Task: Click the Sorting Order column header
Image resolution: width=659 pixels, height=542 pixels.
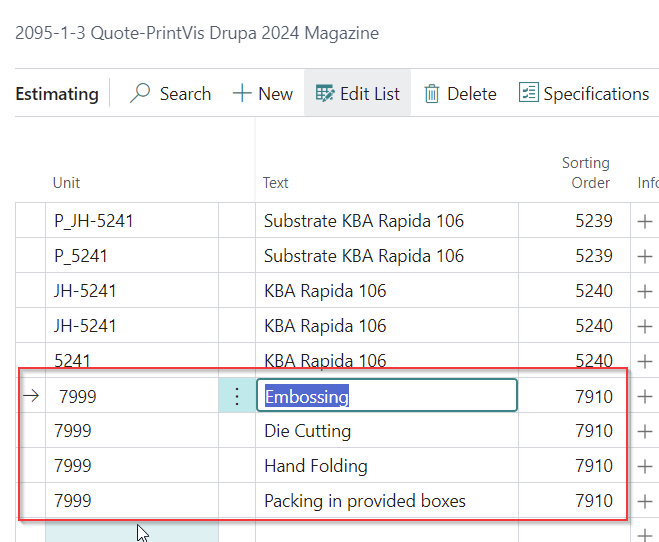Action: point(585,172)
